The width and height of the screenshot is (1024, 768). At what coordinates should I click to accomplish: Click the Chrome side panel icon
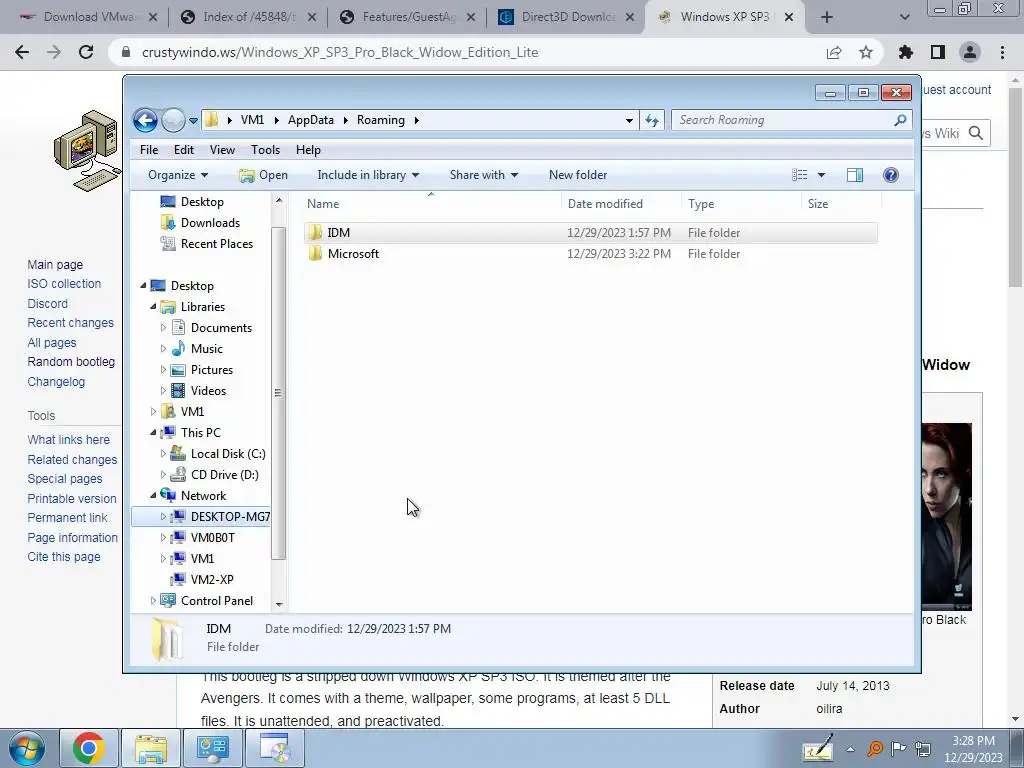click(x=938, y=52)
